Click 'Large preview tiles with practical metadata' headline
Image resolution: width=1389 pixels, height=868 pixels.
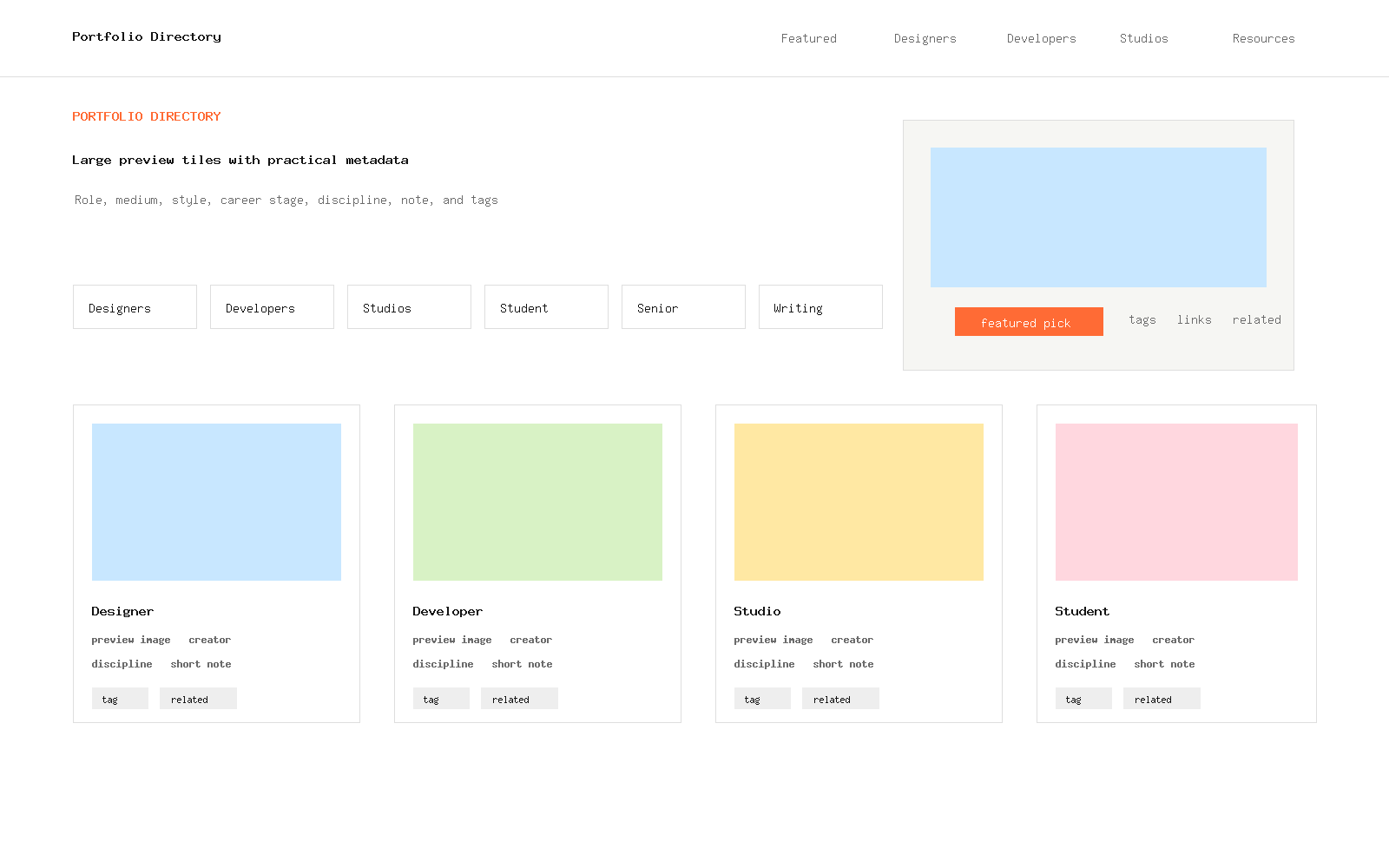(x=240, y=160)
